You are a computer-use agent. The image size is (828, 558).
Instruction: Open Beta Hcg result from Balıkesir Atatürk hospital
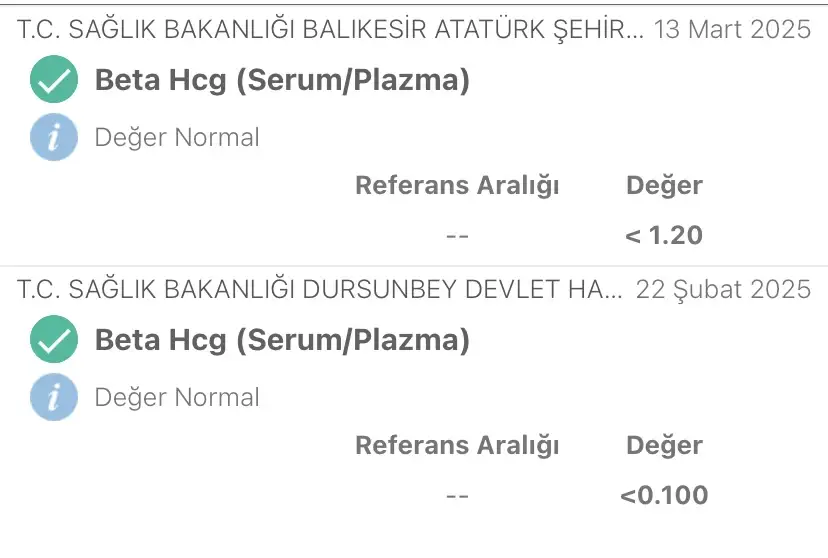pos(282,81)
